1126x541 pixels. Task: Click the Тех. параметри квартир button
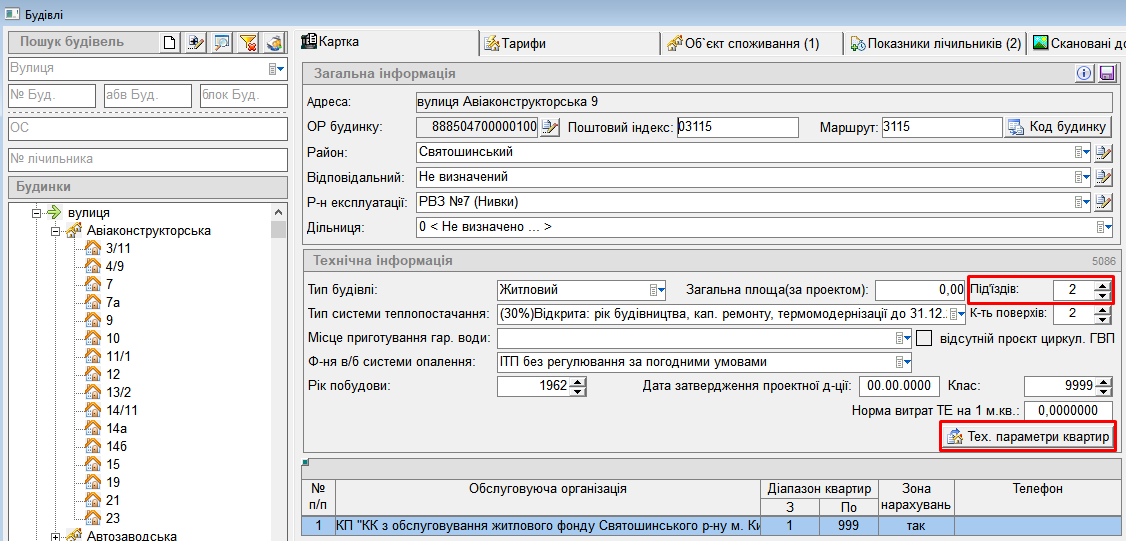tap(1028, 438)
